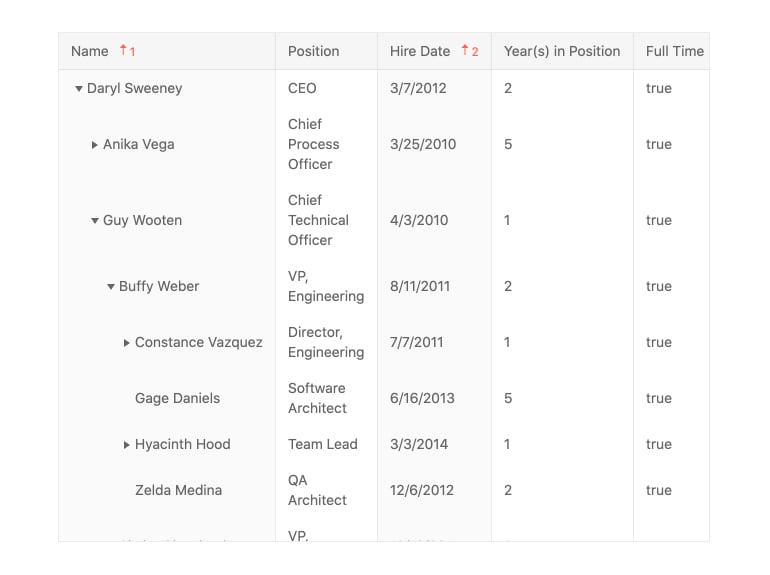Click the hire date 6/16/2013
Image resolution: width=770 pixels, height=575 pixels.
coord(422,398)
